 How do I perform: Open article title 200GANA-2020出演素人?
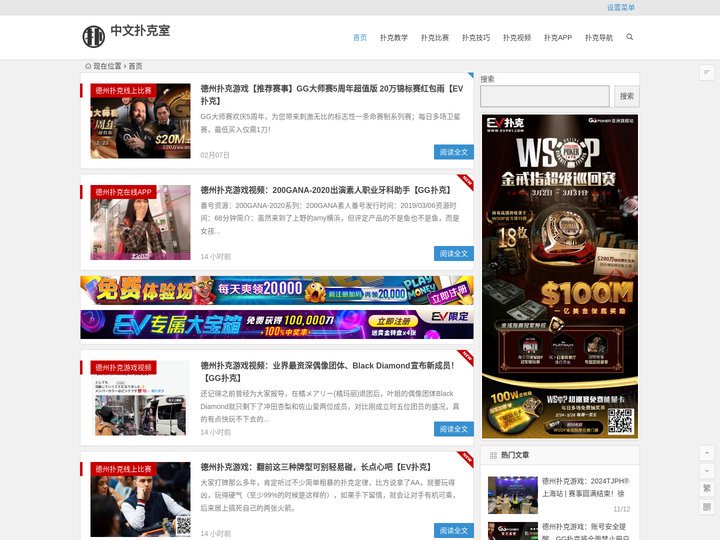coord(326,190)
